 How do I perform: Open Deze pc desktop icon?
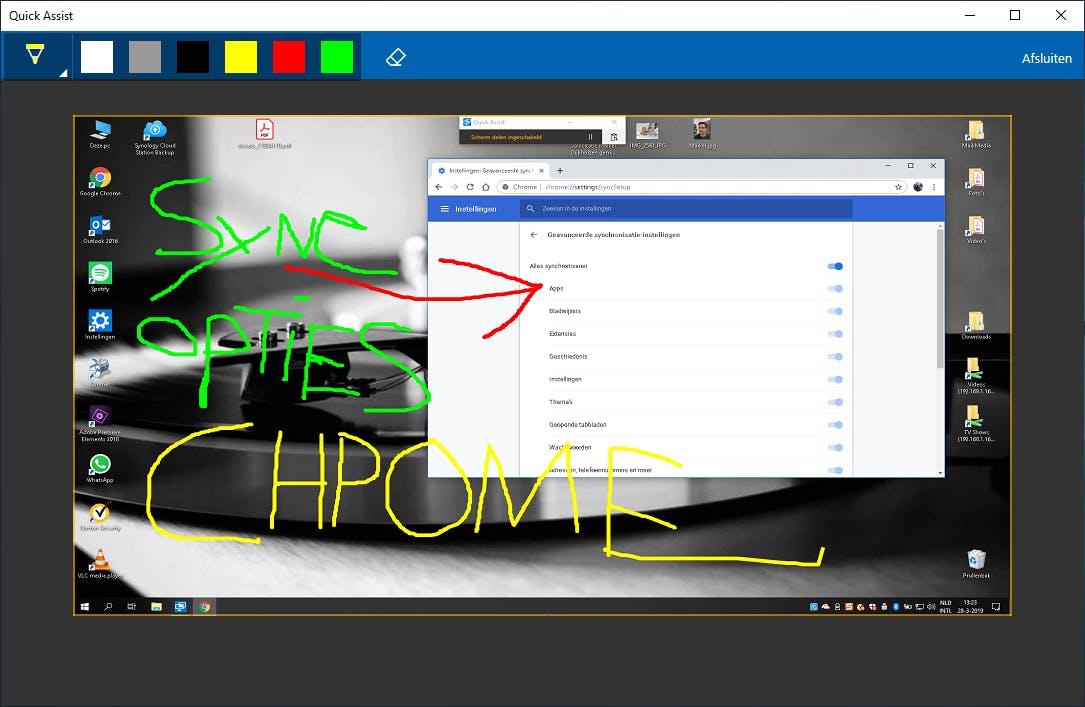click(100, 134)
